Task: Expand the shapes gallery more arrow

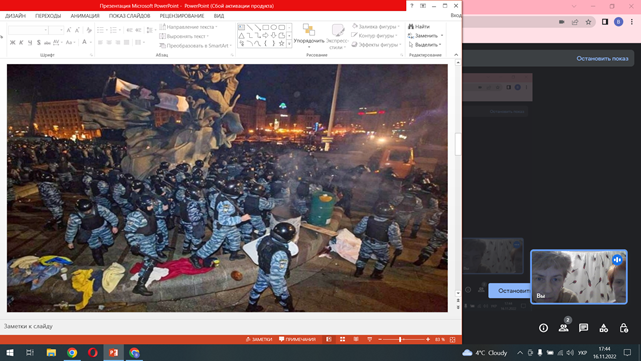Action: pos(289,43)
